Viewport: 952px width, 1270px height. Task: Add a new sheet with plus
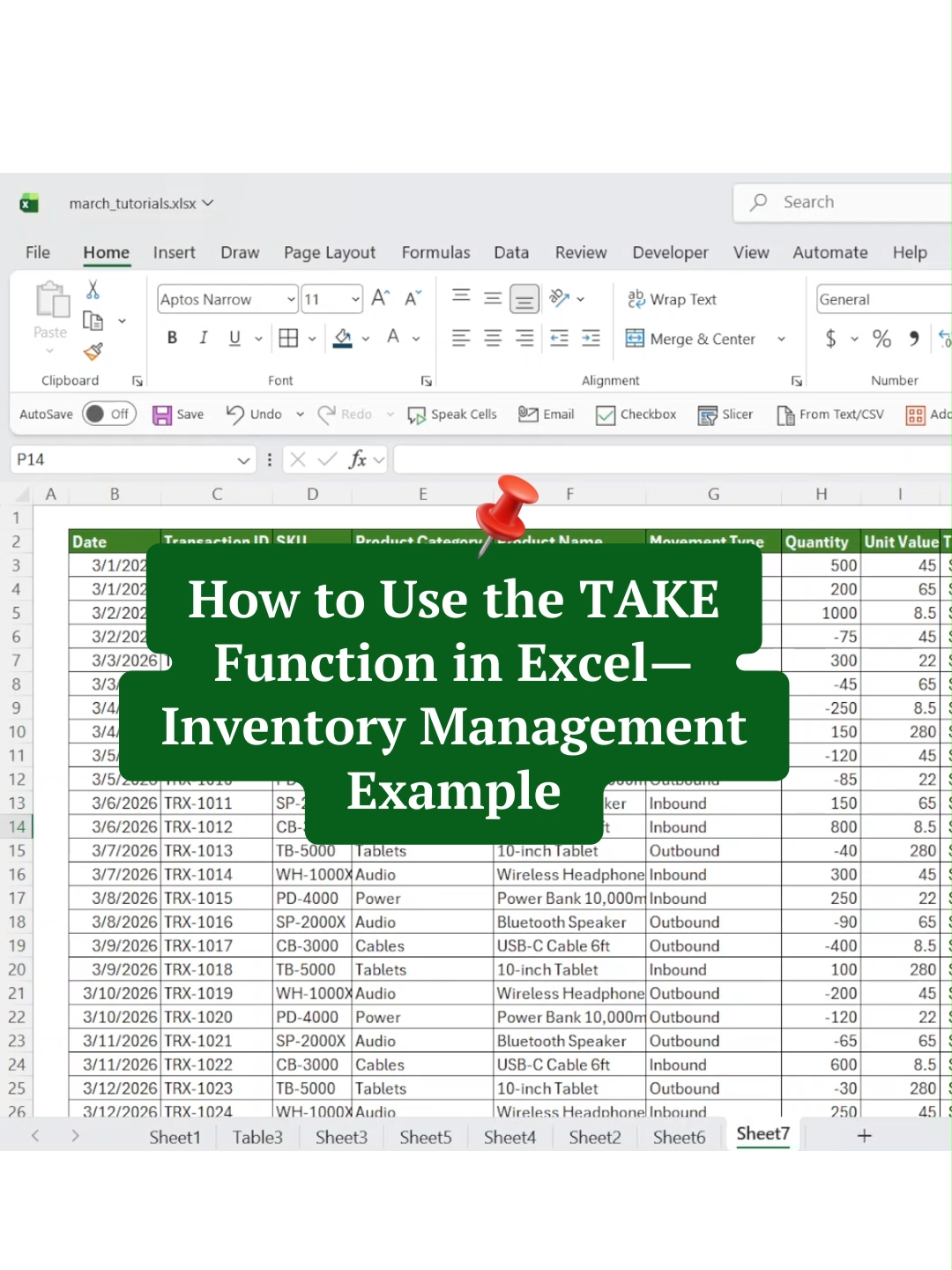tap(865, 1136)
